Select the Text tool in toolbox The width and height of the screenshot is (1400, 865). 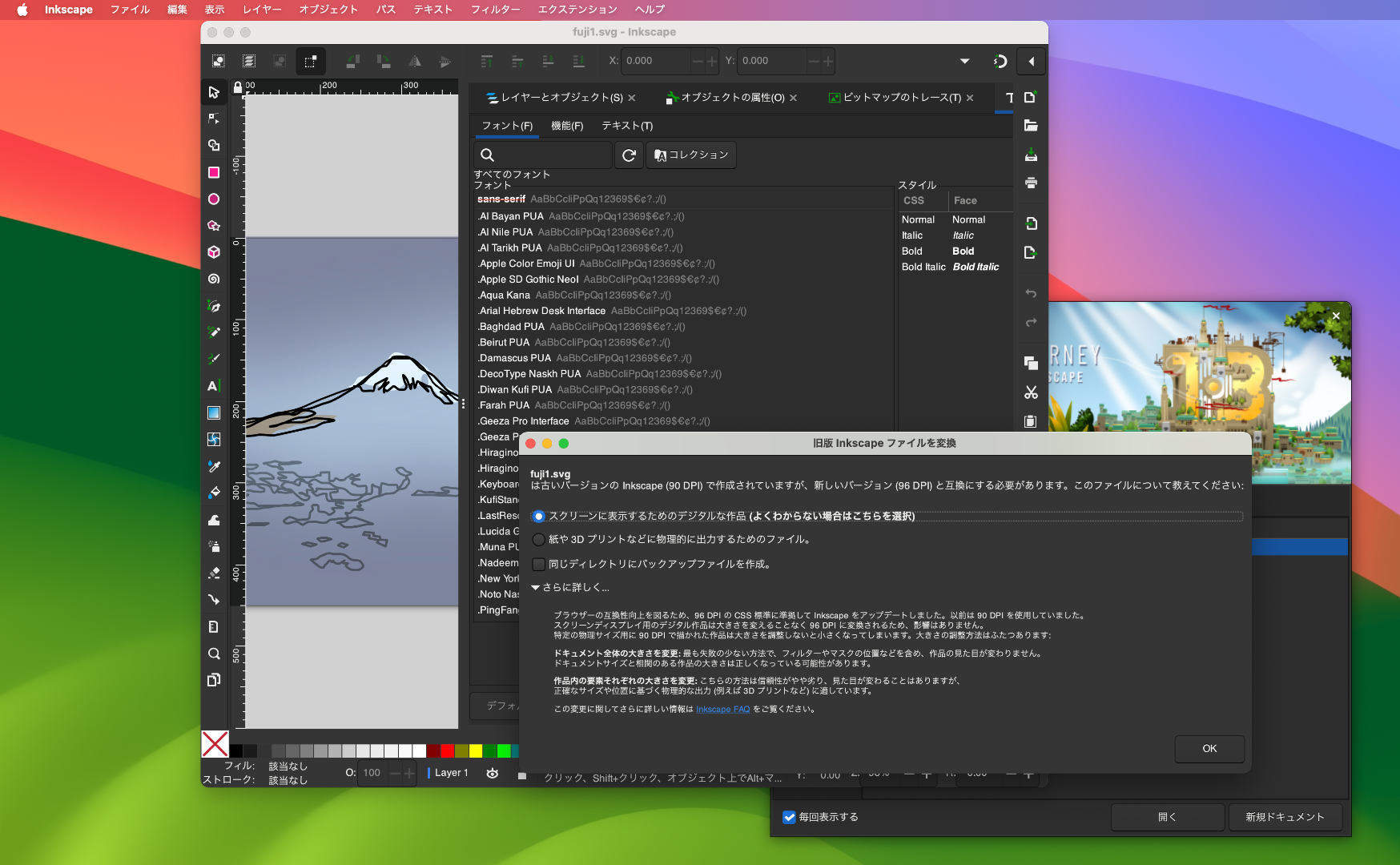pos(213,386)
